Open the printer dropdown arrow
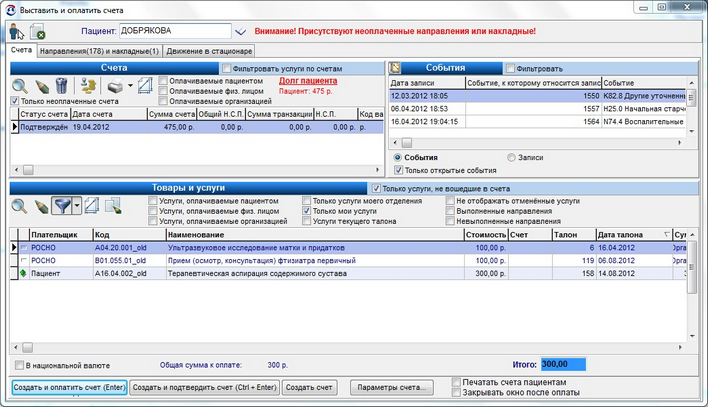 (x=130, y=85)
